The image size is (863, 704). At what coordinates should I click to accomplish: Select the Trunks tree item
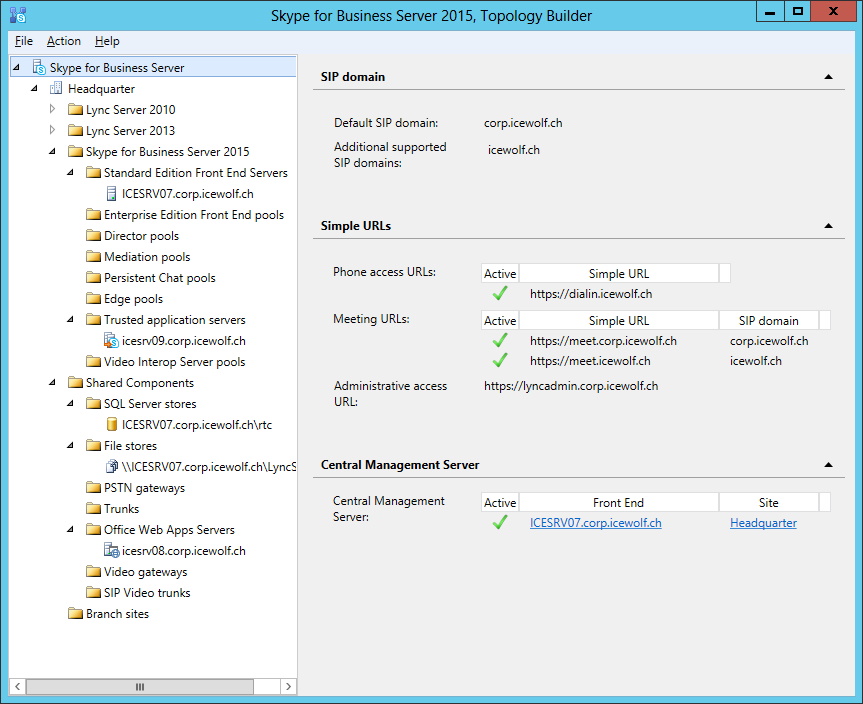(121, 509)
